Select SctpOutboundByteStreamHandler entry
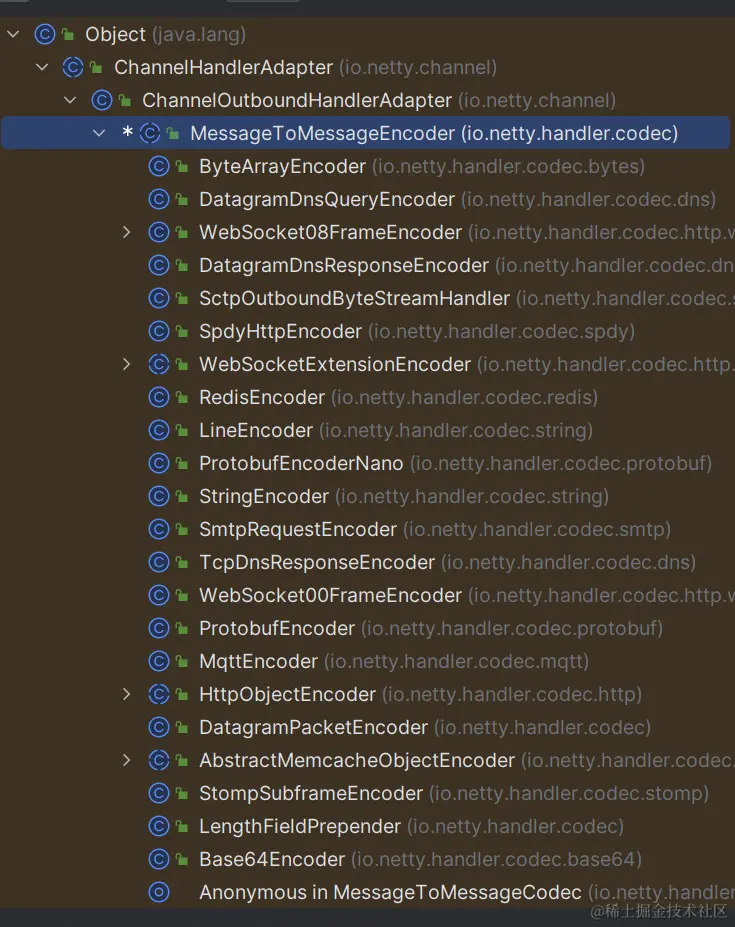The width and height of the screenshot is (735, 927). 467,299
